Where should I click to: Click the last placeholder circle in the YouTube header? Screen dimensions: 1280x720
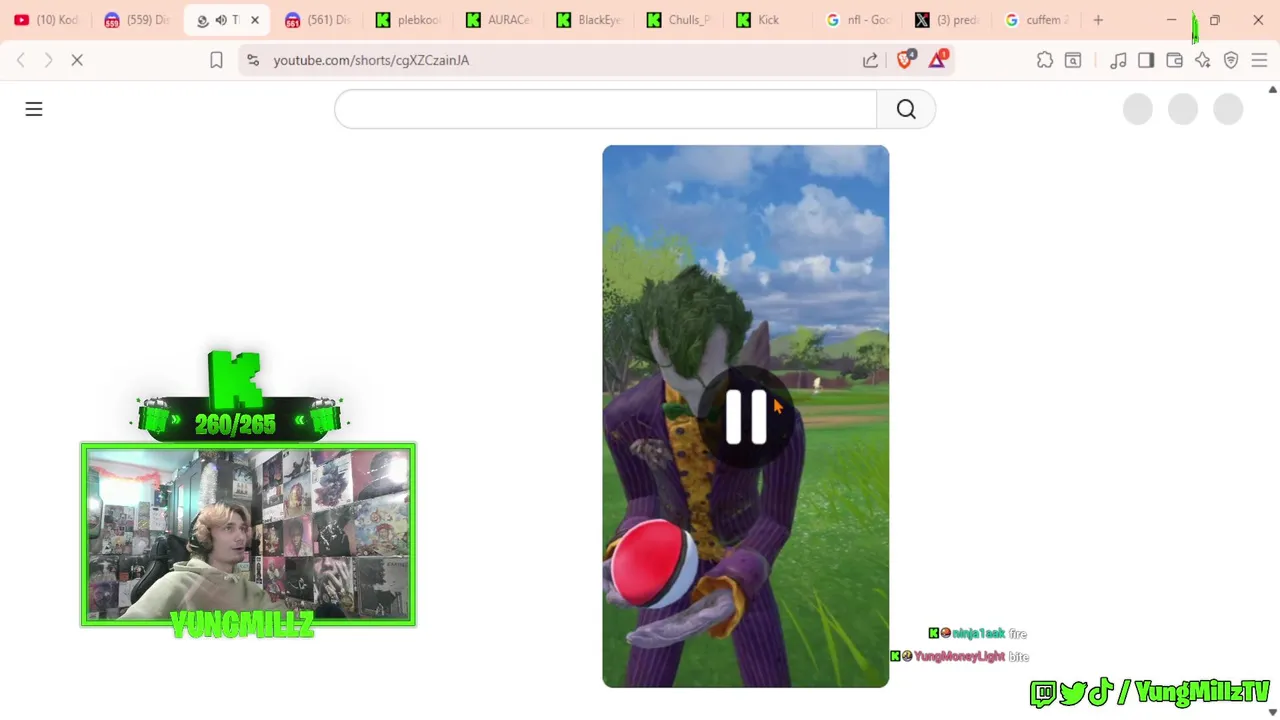1228,109
